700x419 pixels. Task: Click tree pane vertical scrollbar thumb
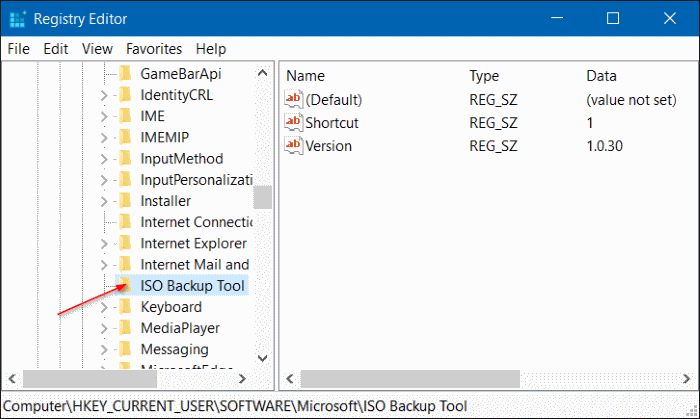pos(262,197)
